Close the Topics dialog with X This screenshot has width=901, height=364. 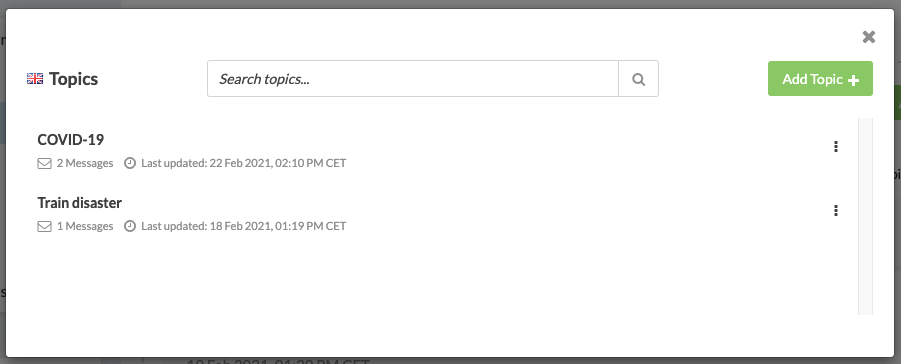[x=869, y=37]
